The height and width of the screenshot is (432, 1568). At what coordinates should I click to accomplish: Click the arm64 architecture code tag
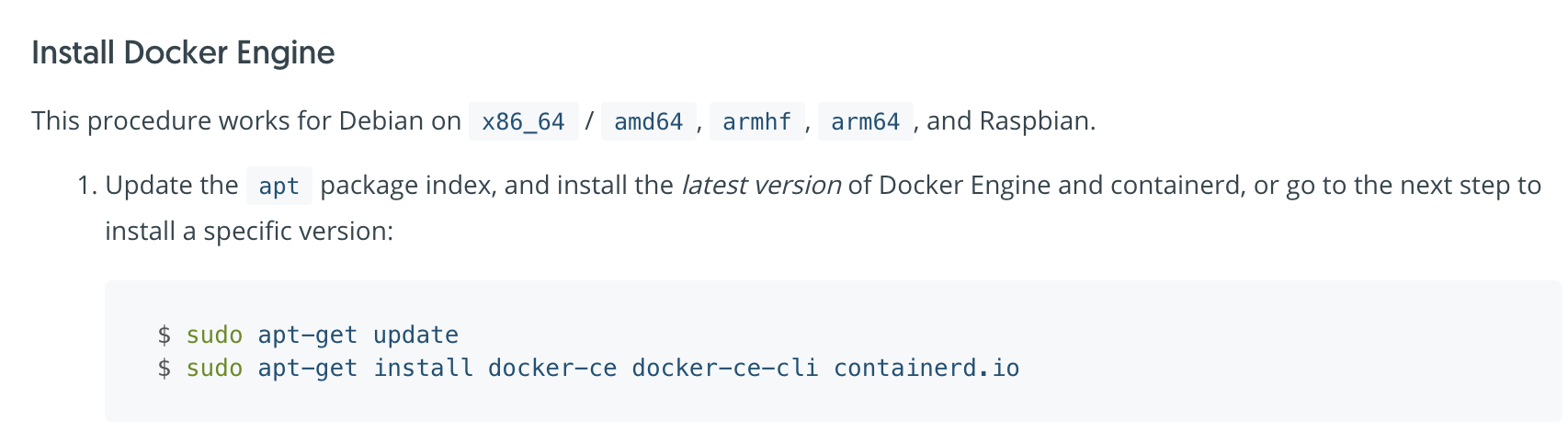coord(865,121)
